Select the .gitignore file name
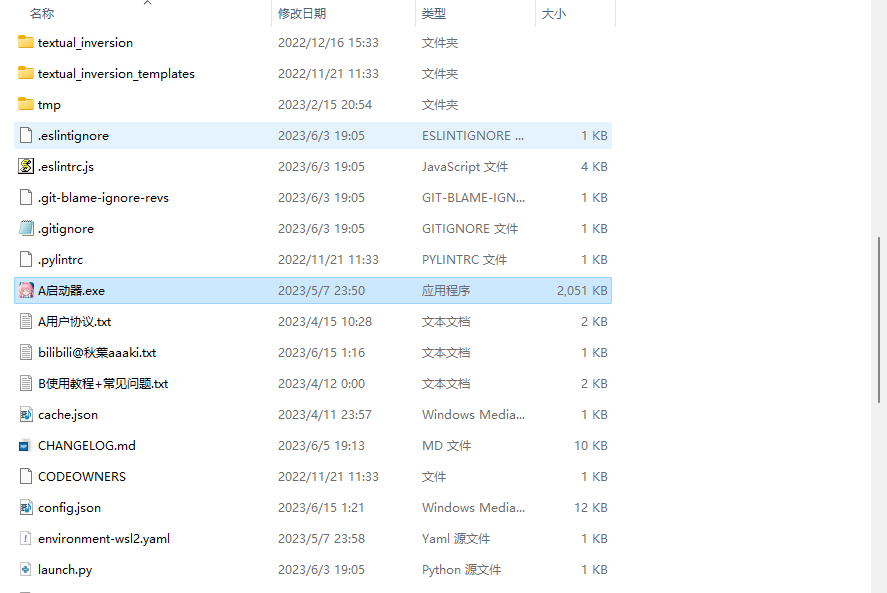Image resolution: width=887 pixels, height=593 pixels. 66,229
